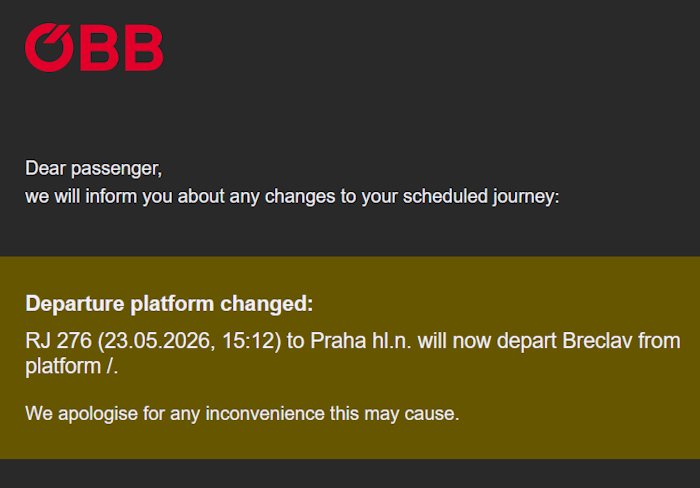Click the word 'changed:' in the bold heading
The height and width of the screenshot is (488, 700).
(x=267, y=304)
